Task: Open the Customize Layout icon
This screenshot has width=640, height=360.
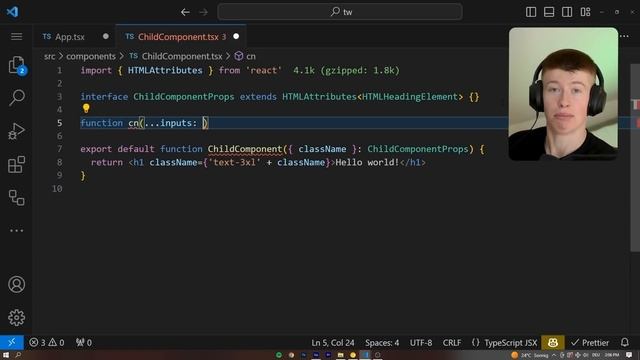Action: (x=585, y=12)
